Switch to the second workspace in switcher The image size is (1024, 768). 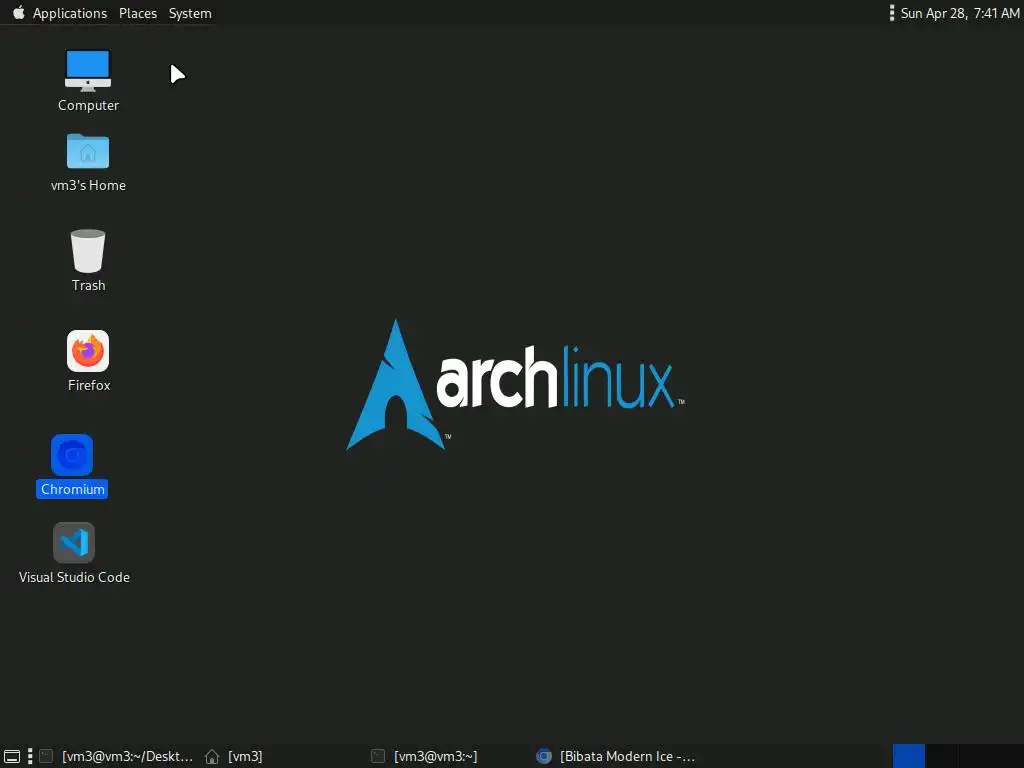[x=941, y=756]
